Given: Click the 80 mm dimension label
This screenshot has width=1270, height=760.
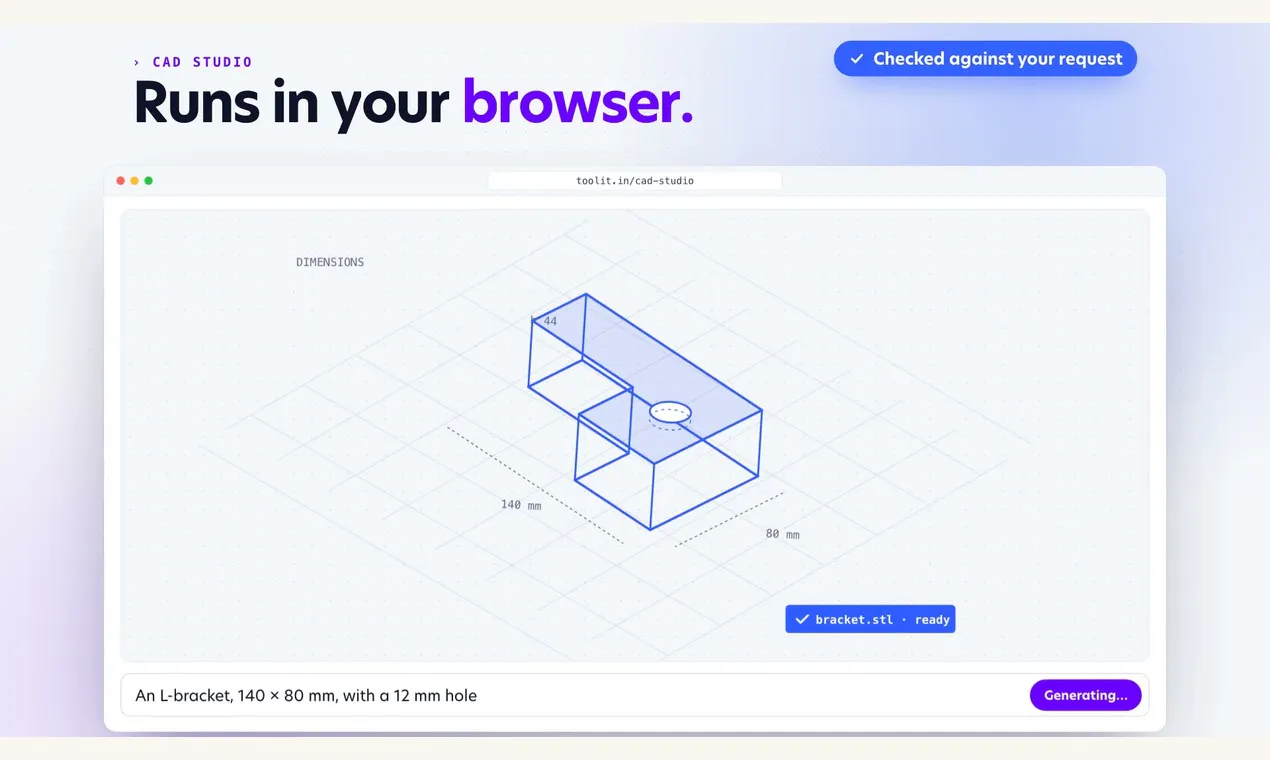Looking at the screenshot, I should (x=783, y=534).
